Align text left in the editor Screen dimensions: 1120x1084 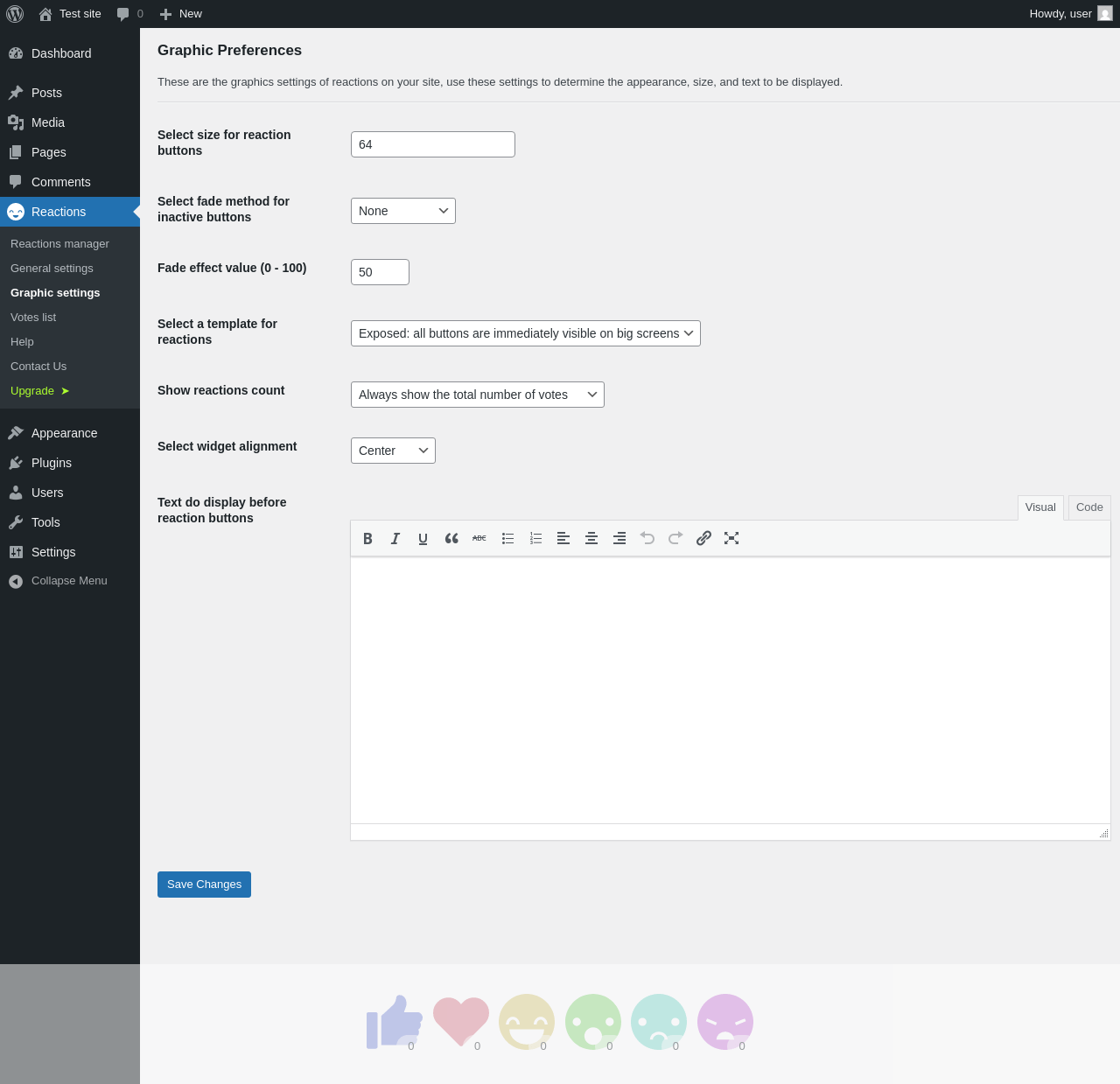pos(563,538)
